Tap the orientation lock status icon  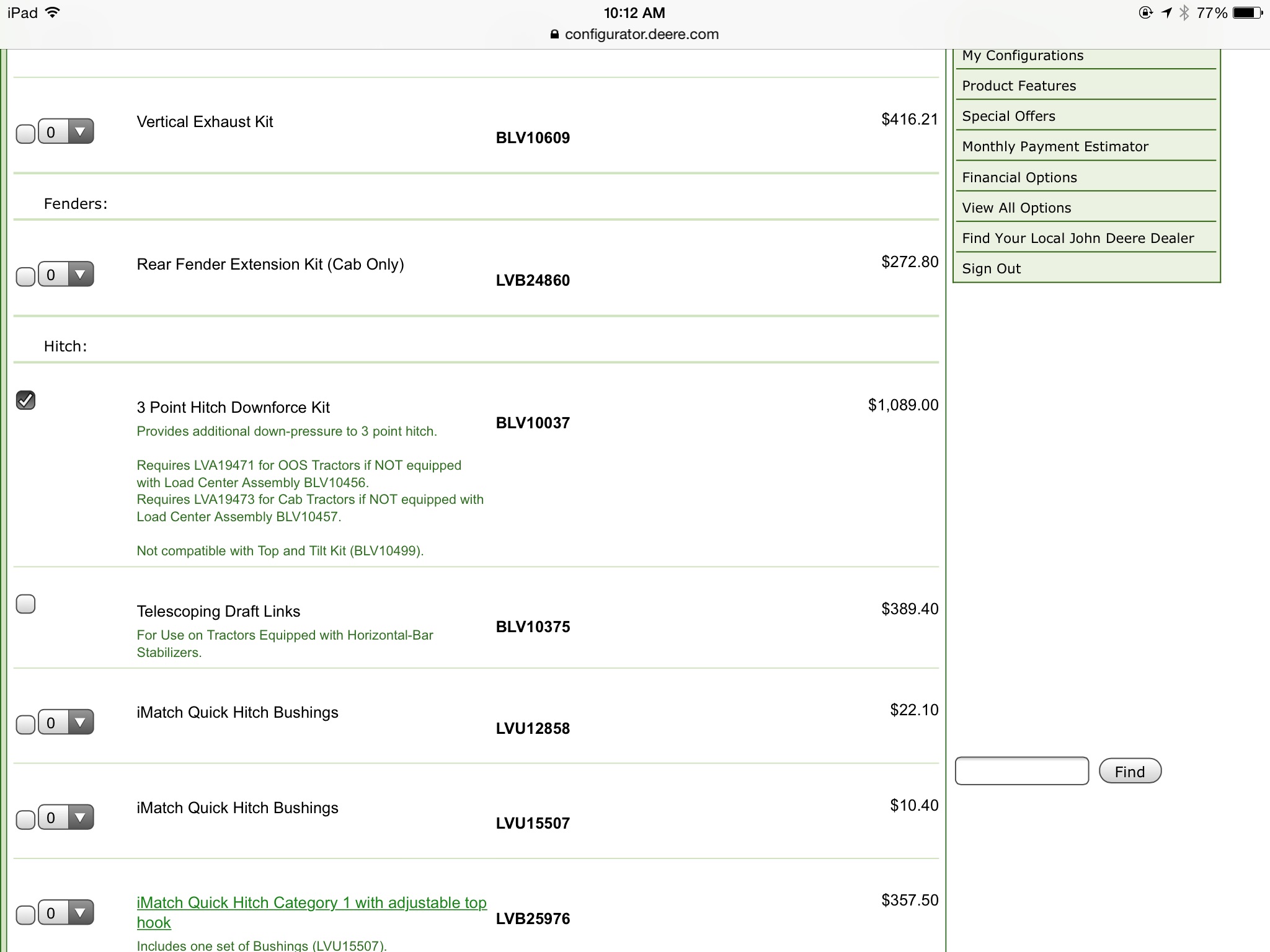(x=1145, y=13)
